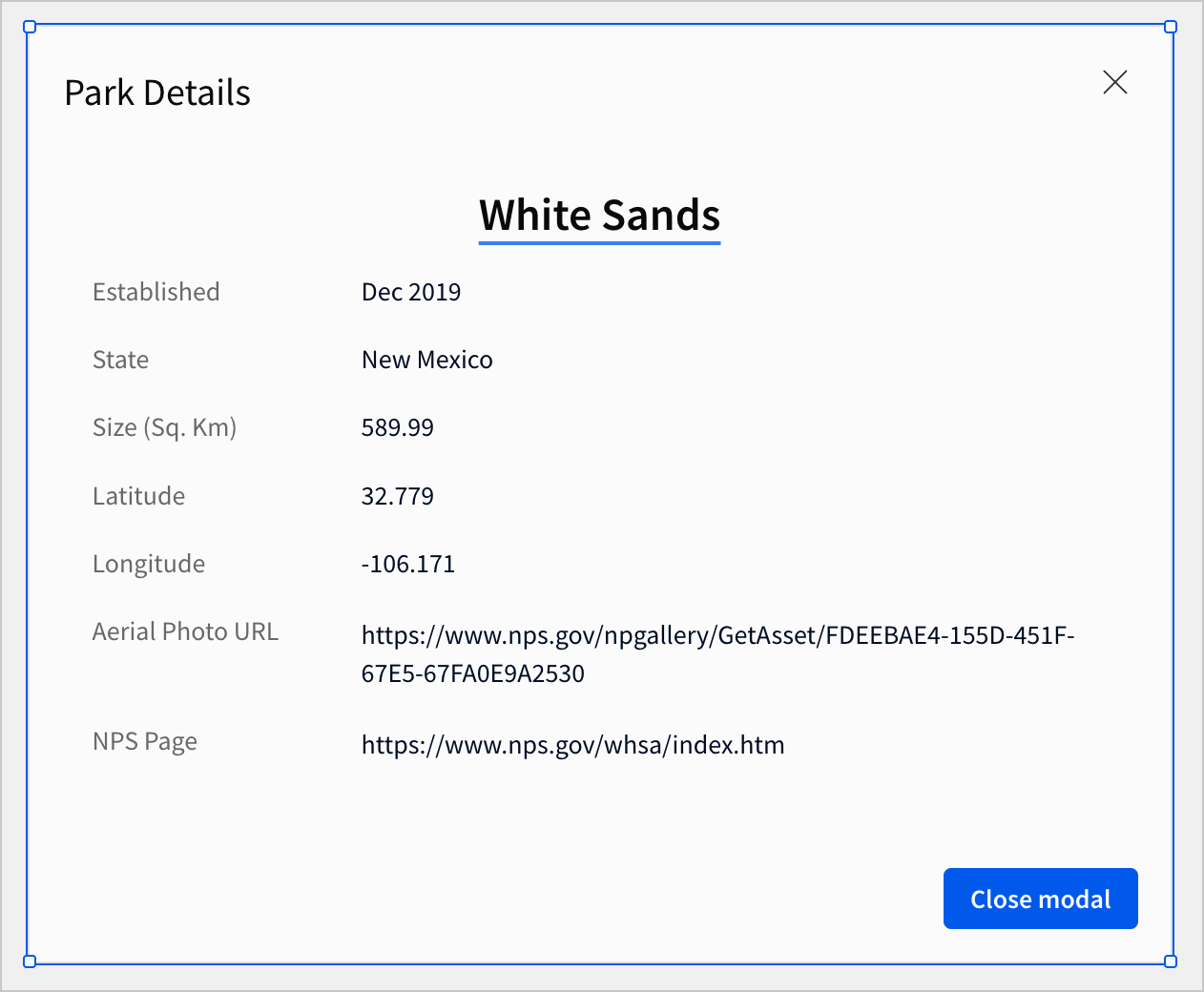The width and height of the screenshot is (1204, 992).
Task: Select the White Sands title
Action: [x=599, y=216]
